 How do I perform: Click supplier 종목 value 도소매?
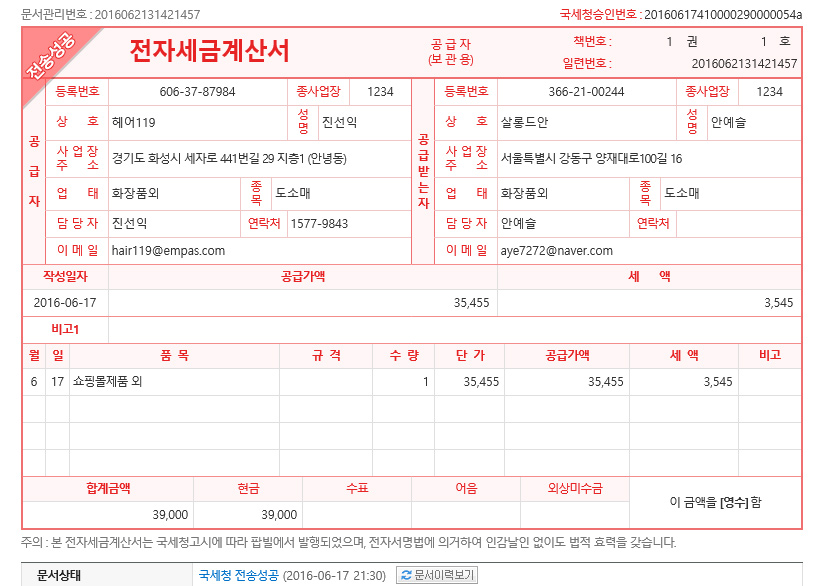pos(293,193)
